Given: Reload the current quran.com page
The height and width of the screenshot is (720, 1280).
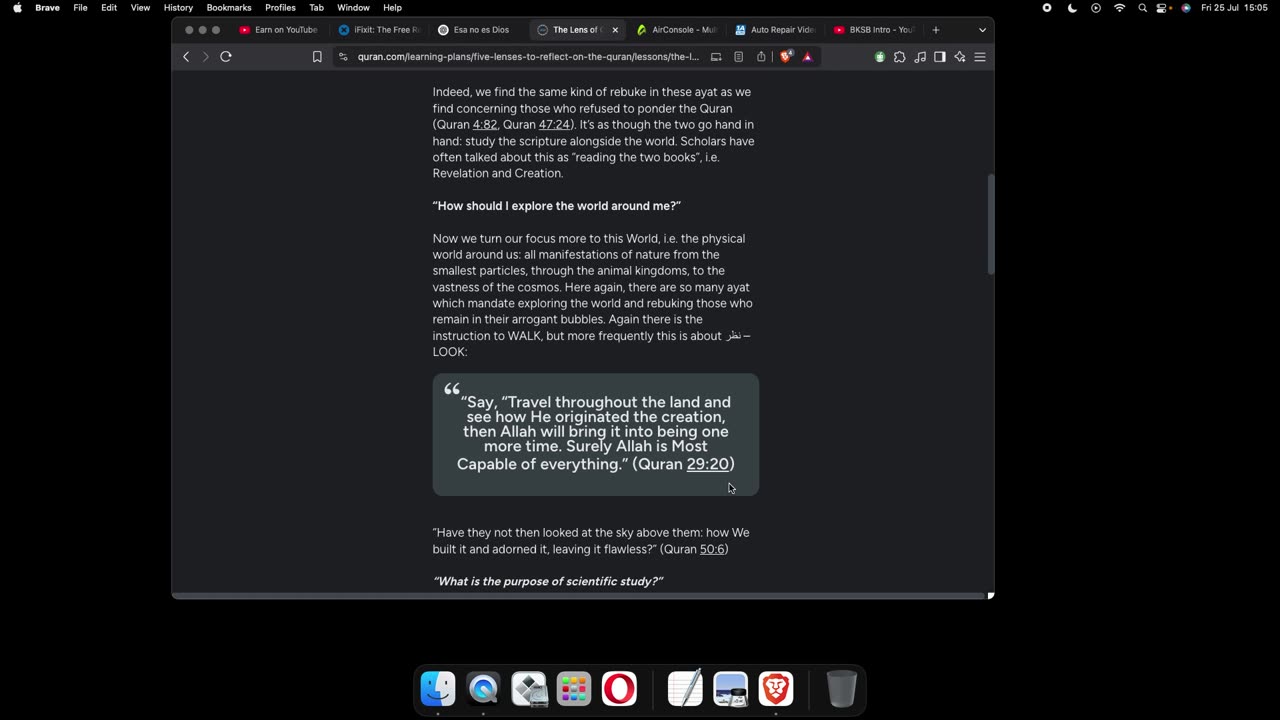Looking at the screenshot, I should (x=226, y=57).
